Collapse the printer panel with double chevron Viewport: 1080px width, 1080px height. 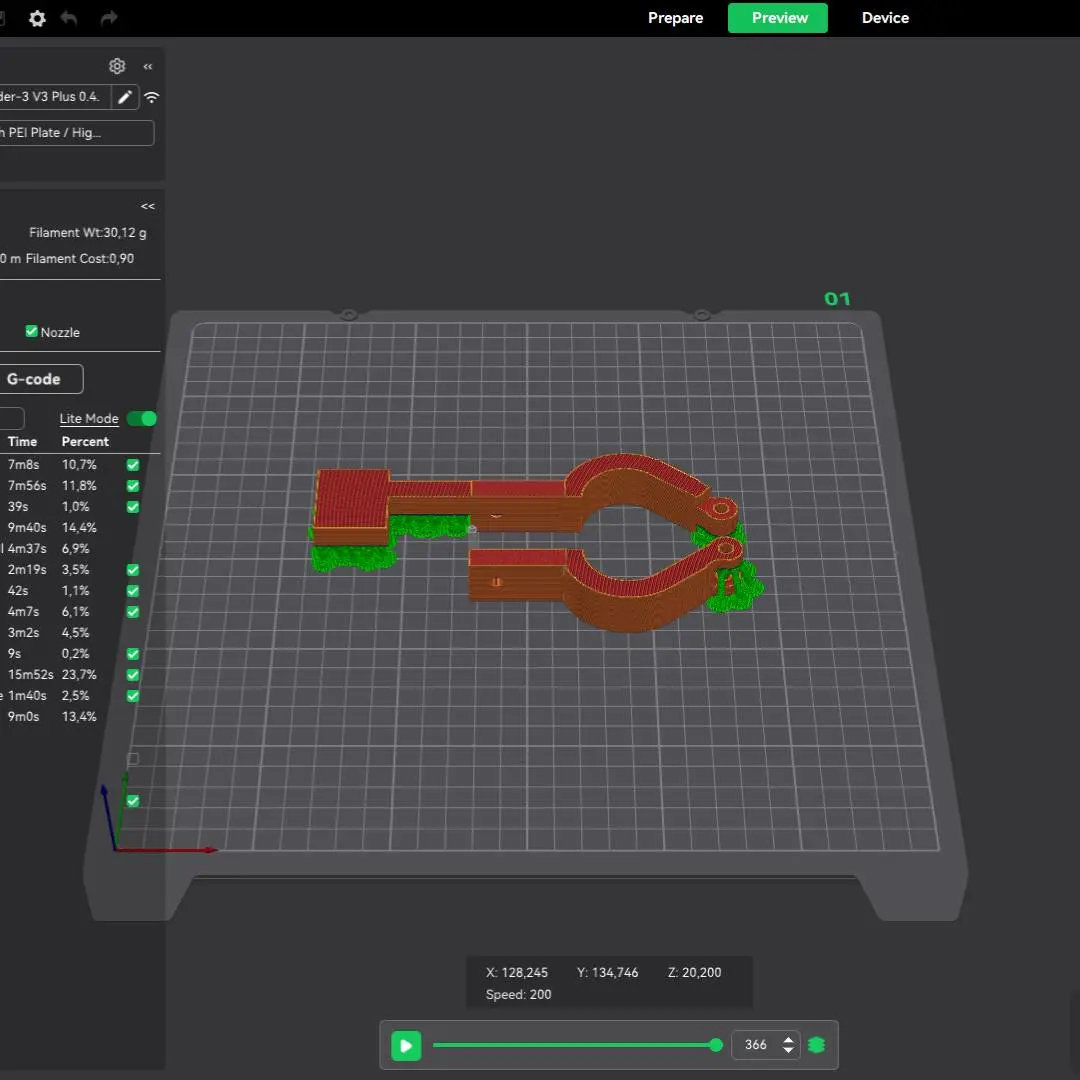(x=148, y=66)
